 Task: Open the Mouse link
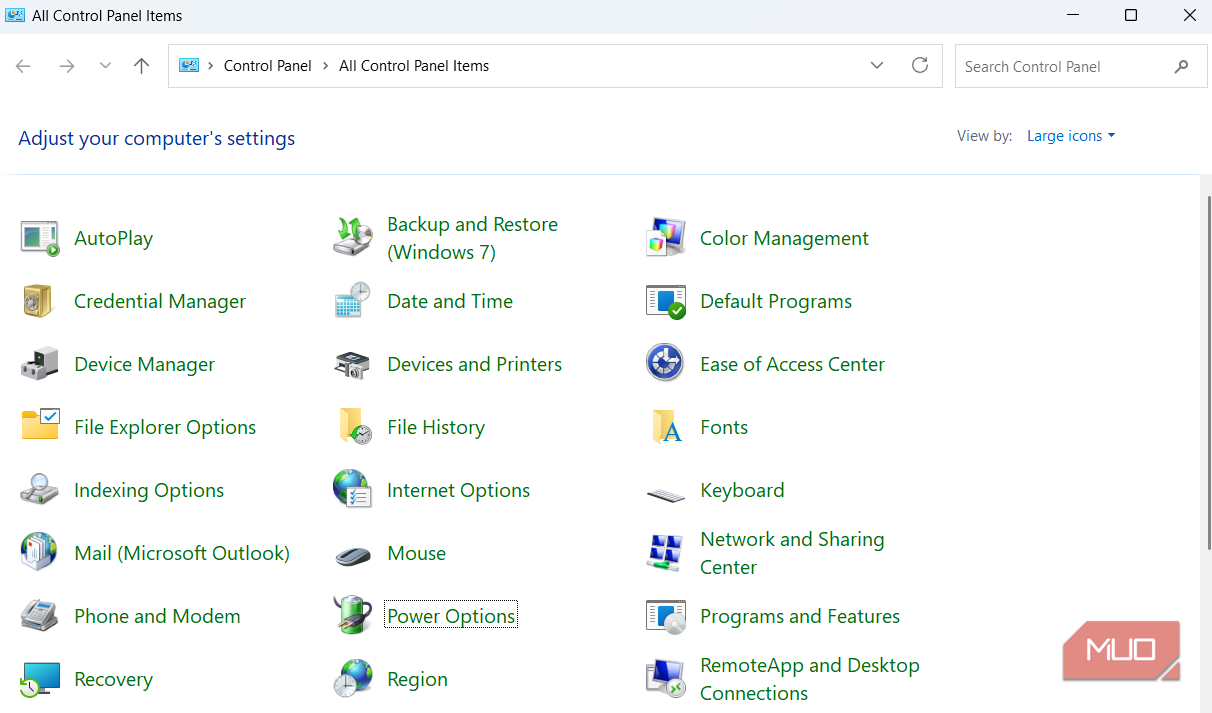[x=417, y=553]
